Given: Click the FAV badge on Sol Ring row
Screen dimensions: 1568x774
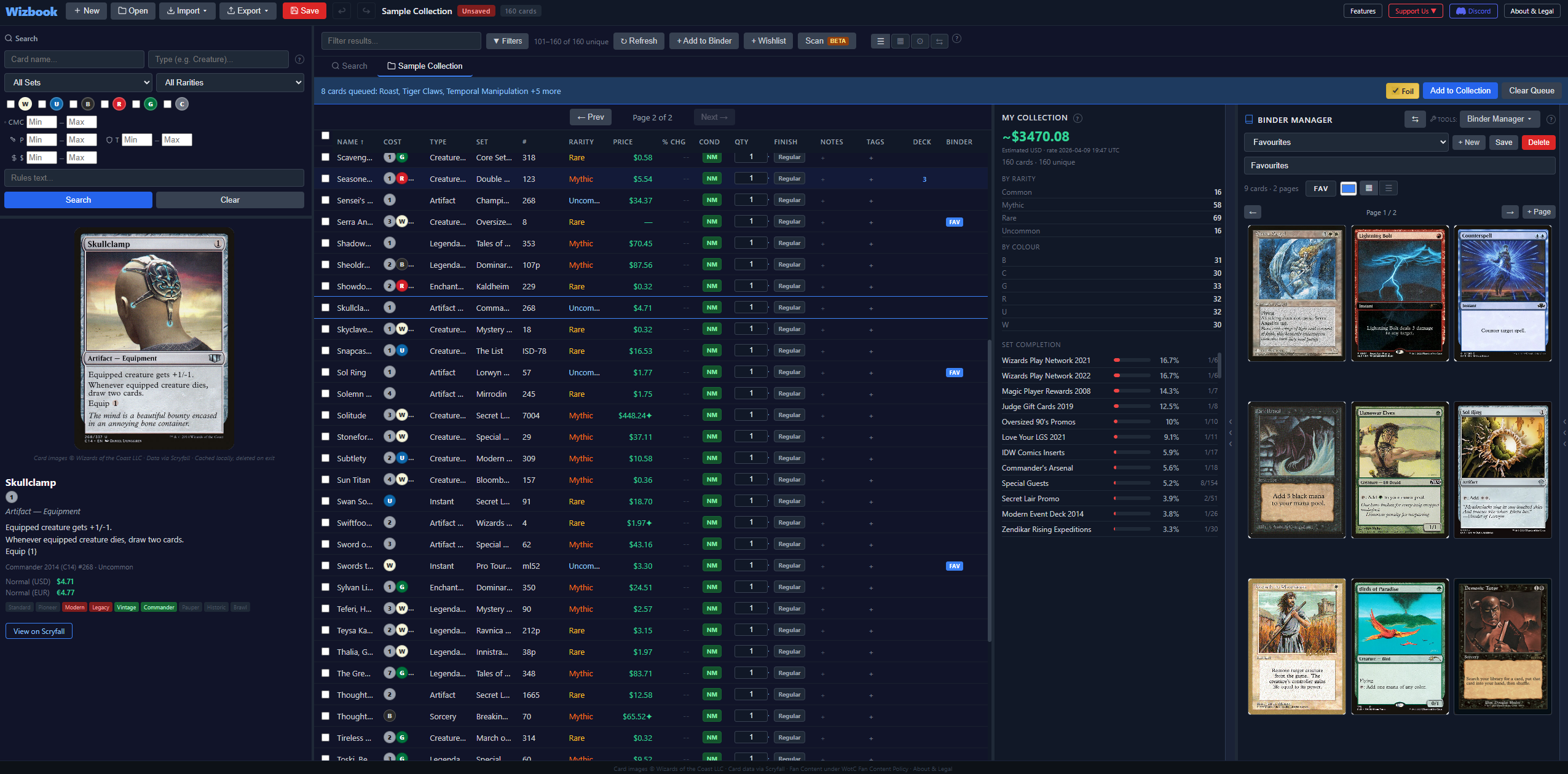Looking at the screenshot, I should (955, 372).
